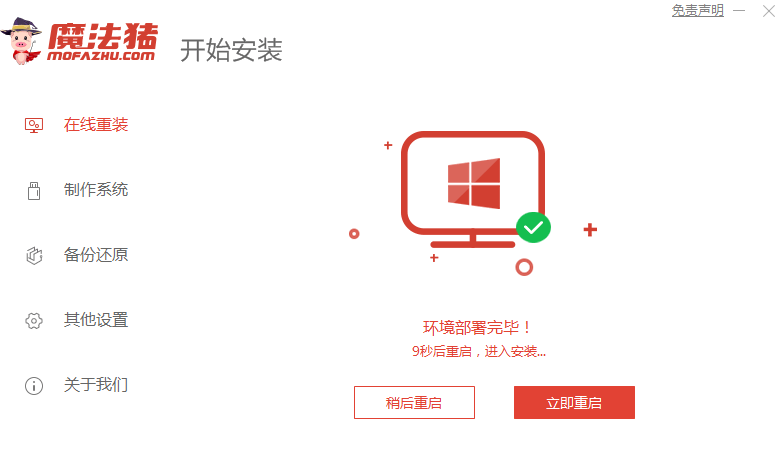Click the 立即重启 button
Screen dimensions: 779x460
tap(574, 402)
